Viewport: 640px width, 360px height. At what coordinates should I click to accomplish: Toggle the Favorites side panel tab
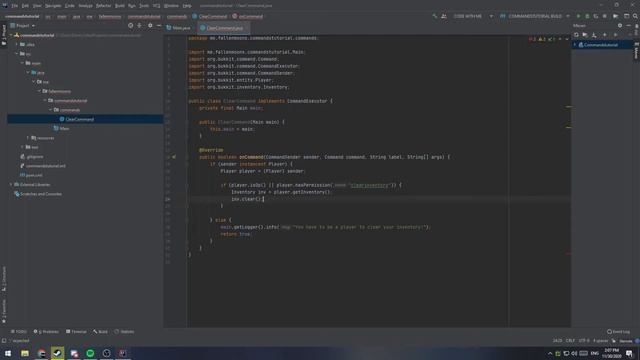point(4,311)
